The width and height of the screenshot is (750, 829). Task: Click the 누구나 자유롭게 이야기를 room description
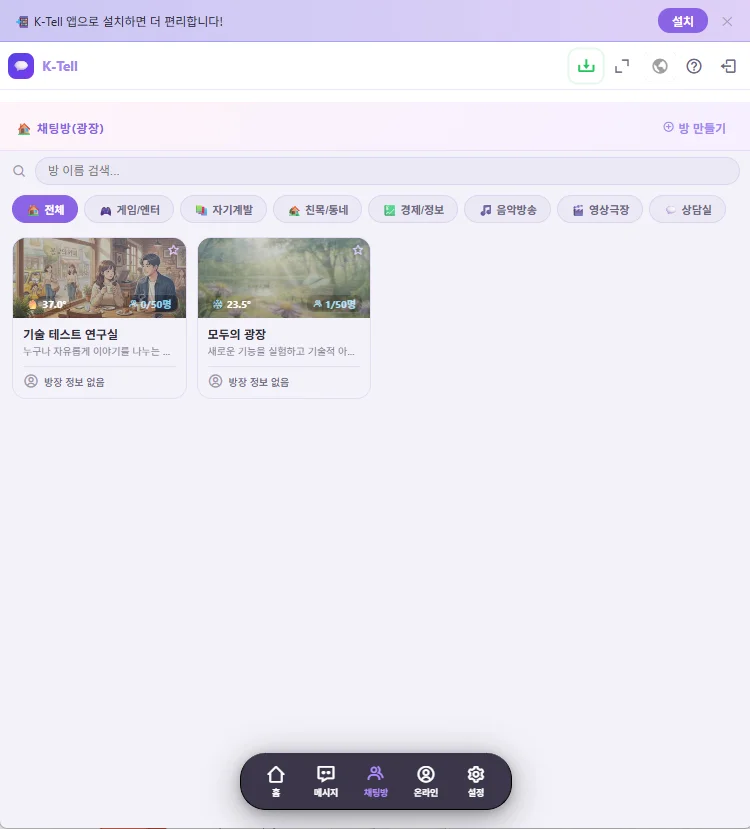point(96,351)
